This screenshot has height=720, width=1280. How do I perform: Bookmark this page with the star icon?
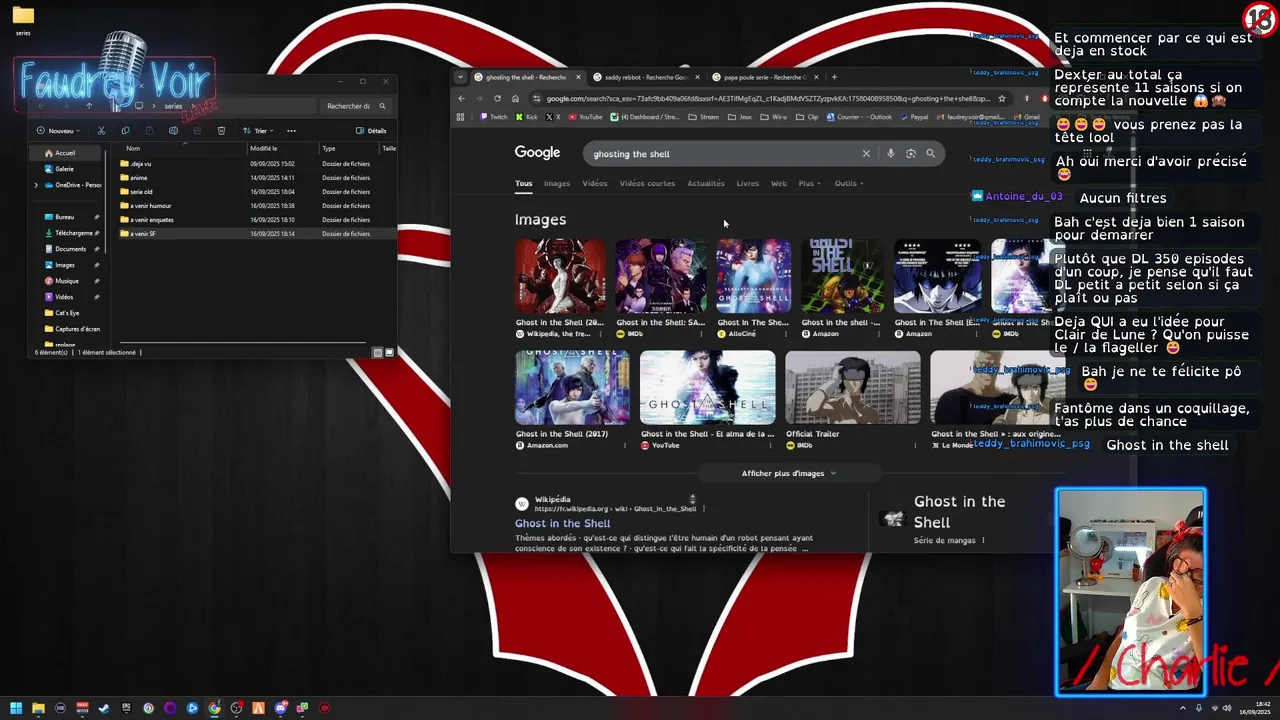click(1002, 98)
